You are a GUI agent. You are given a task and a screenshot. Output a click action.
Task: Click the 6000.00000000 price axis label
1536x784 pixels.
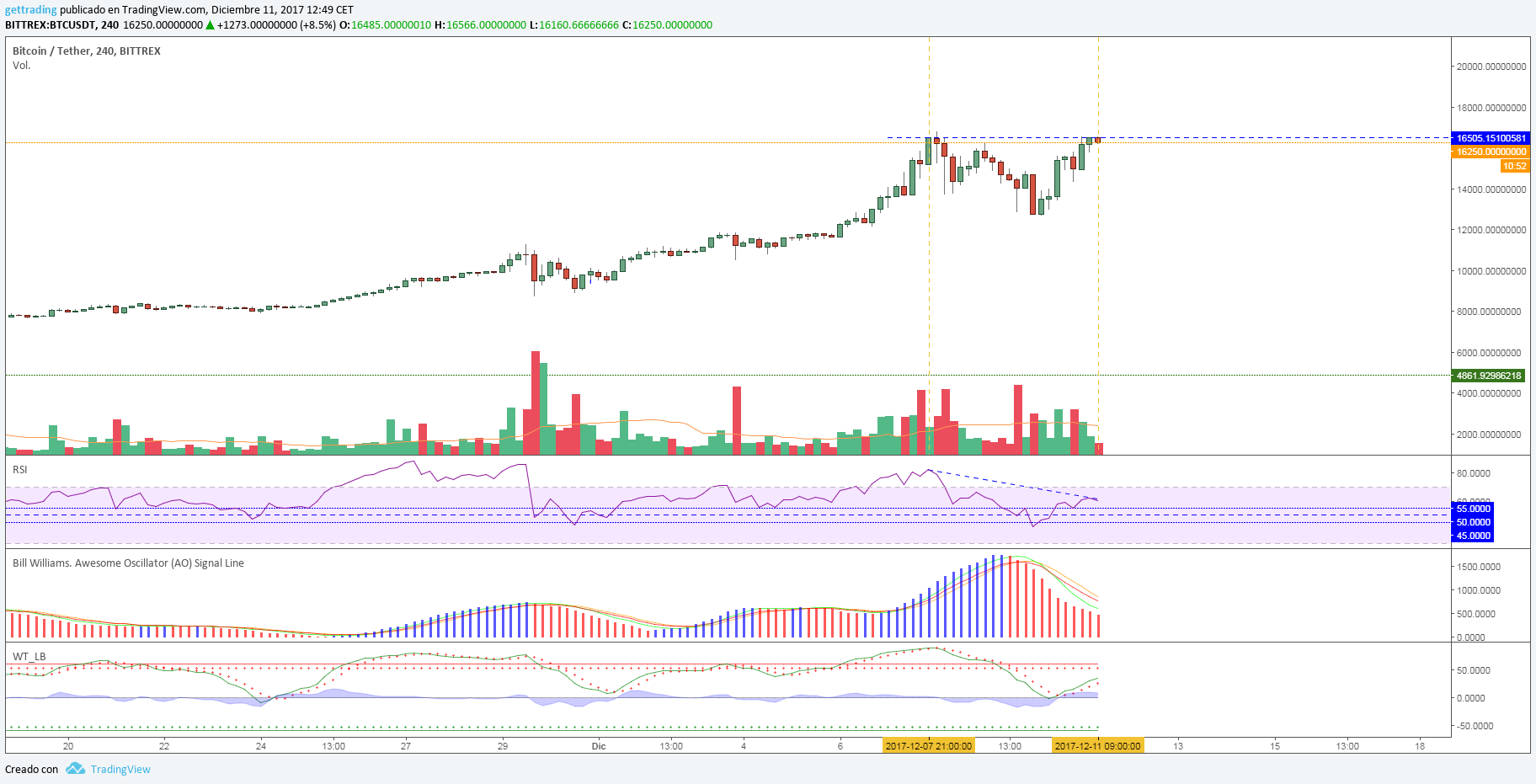click(x=1489, y=353)
